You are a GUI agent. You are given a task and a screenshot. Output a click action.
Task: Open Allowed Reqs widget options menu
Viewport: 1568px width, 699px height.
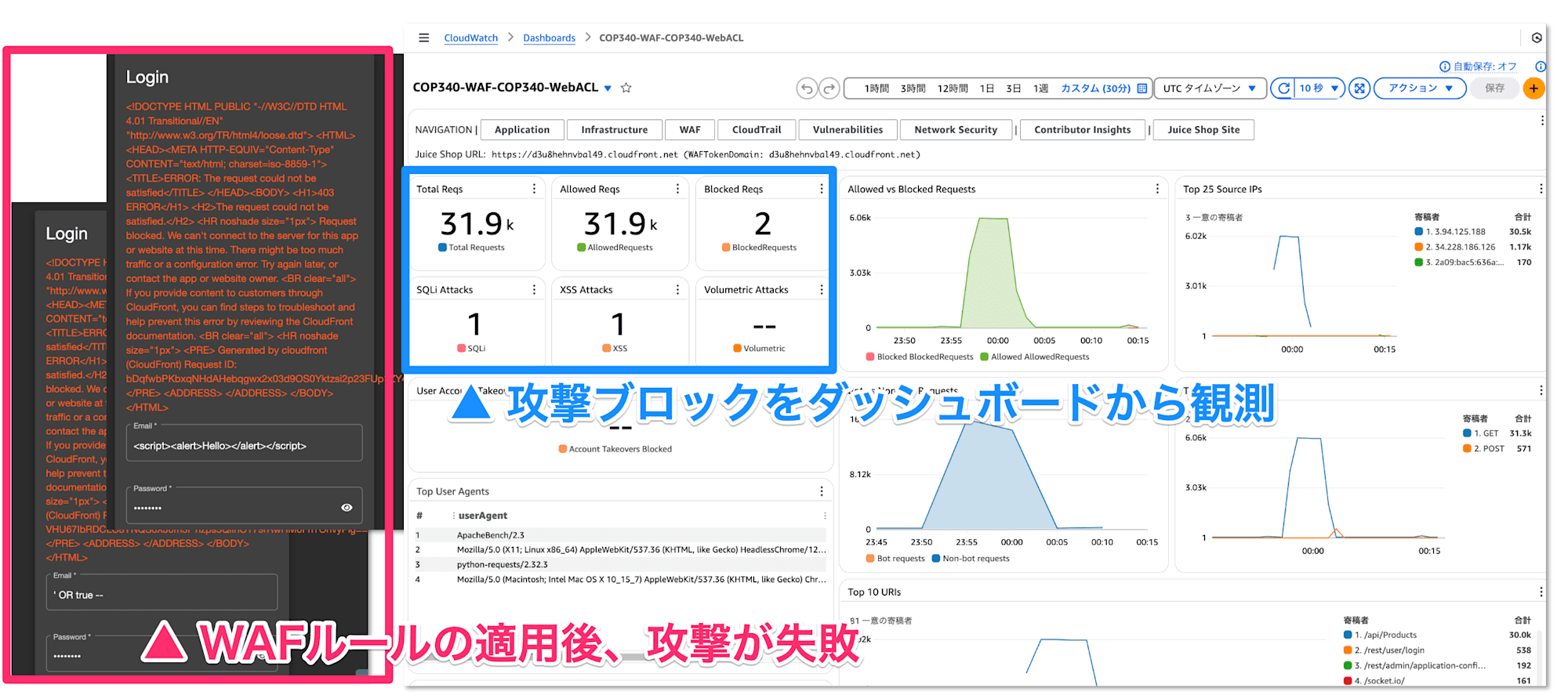click(677, 189)
